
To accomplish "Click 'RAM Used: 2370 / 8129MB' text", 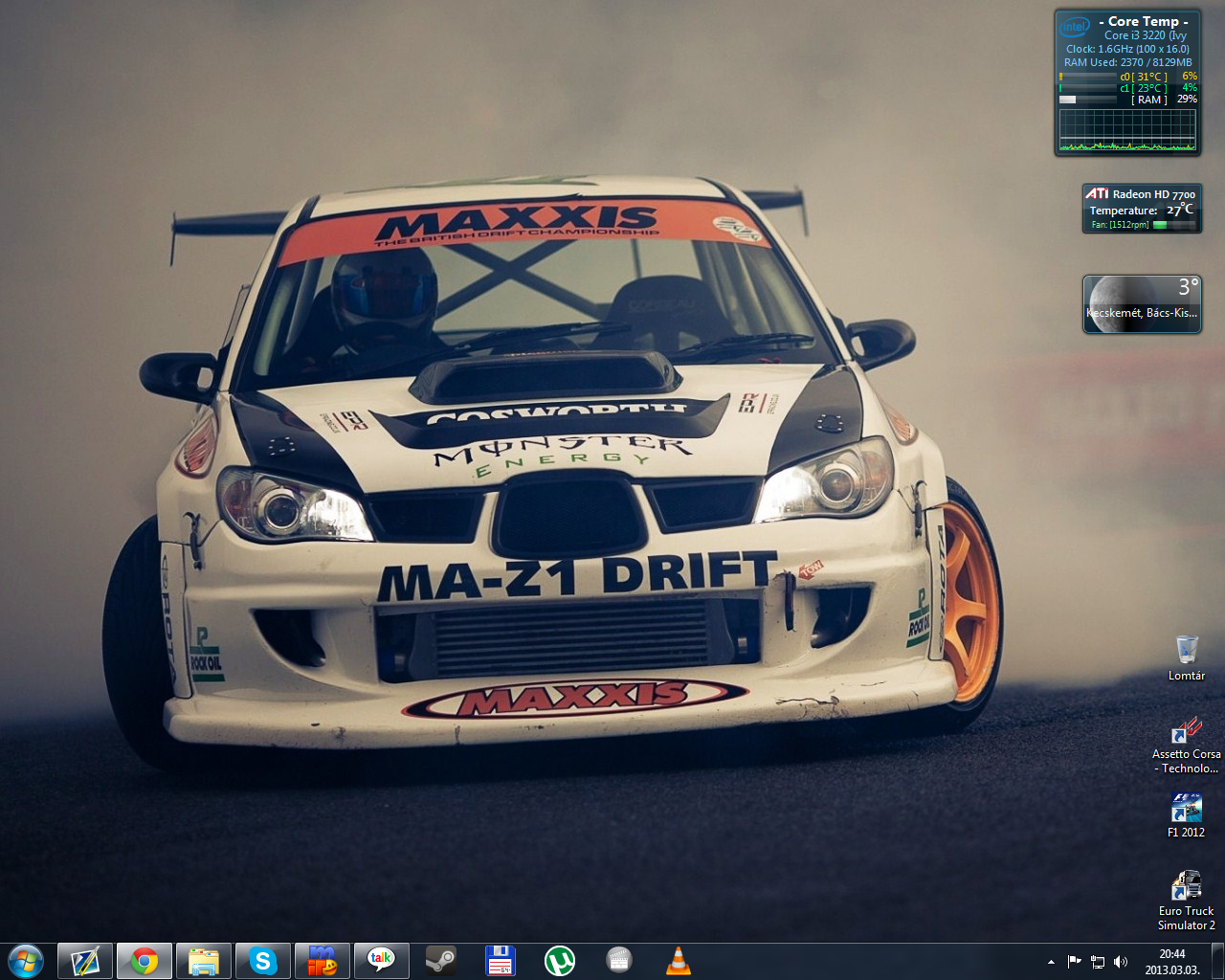I will [1128, 62].
